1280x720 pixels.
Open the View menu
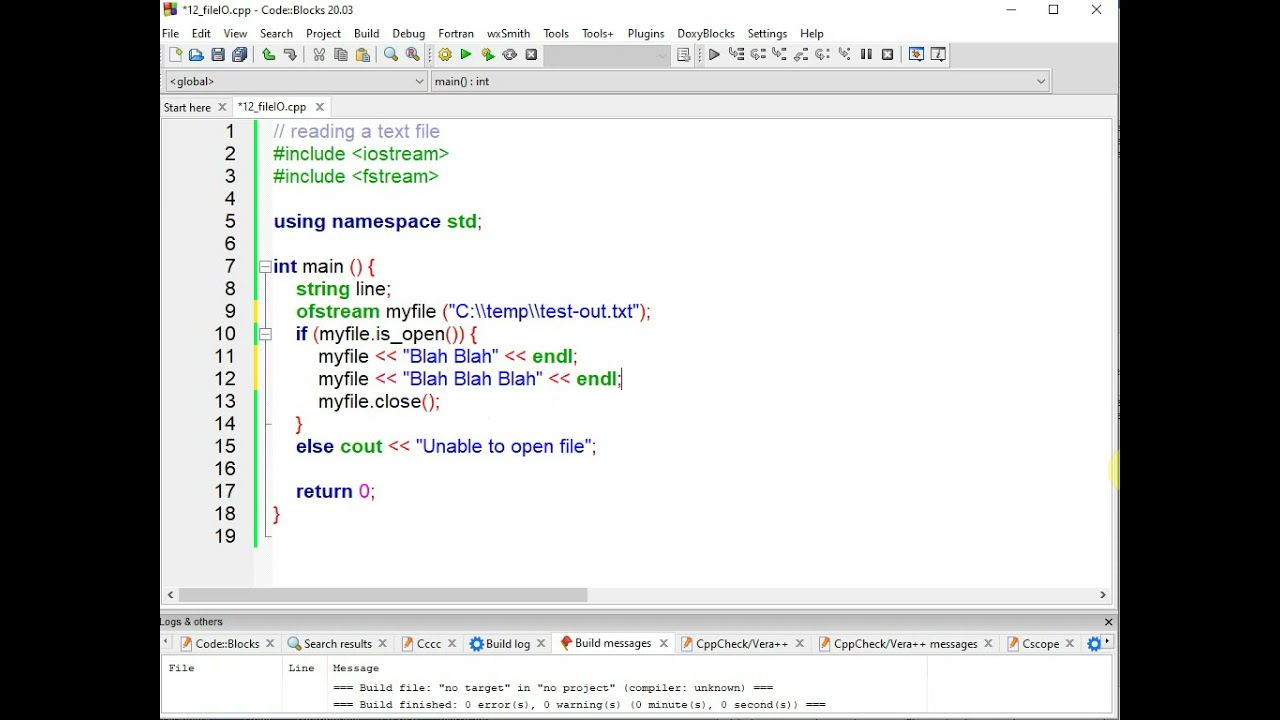tap(235, 33)
